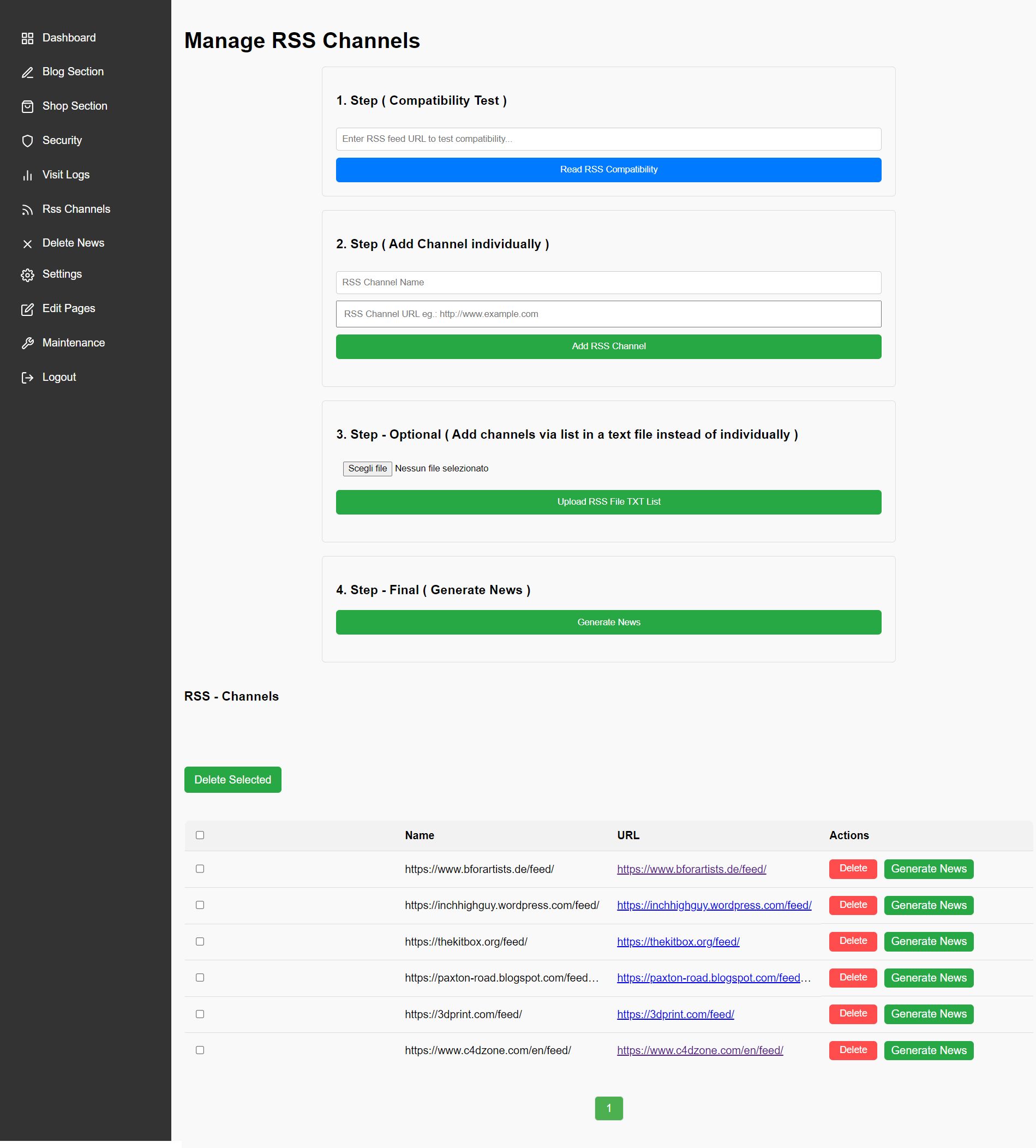Select the thekitbox.org feed row checkbox
This screenshot has height=1148, width=1036.
[200, 941]
